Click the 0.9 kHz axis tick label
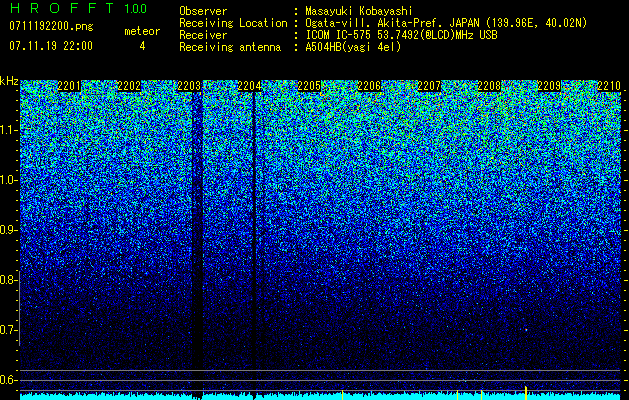The height and width of the screenshot is (400, 629). [8, 230]
